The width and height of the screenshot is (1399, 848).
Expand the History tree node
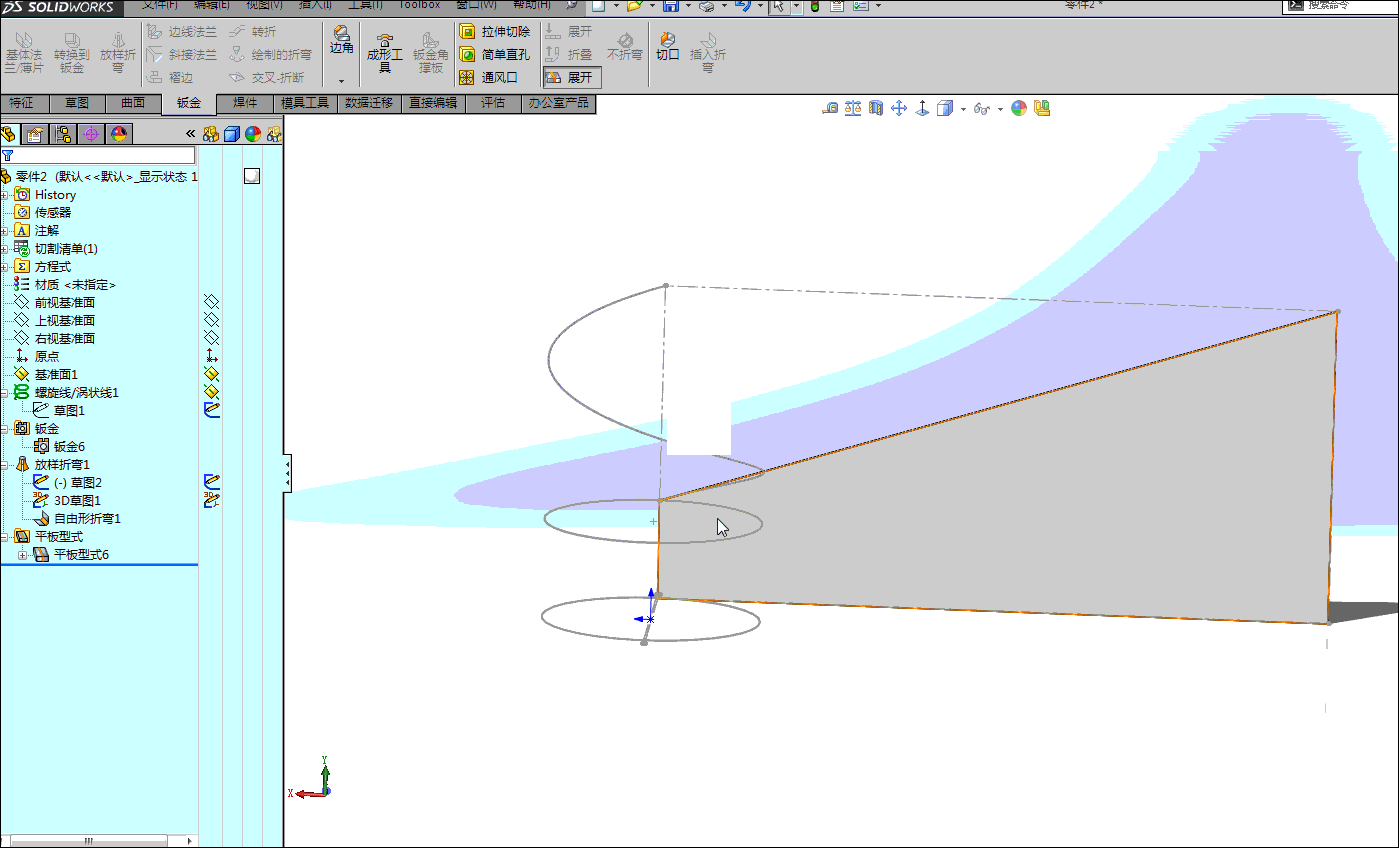(x=4, y=195)
